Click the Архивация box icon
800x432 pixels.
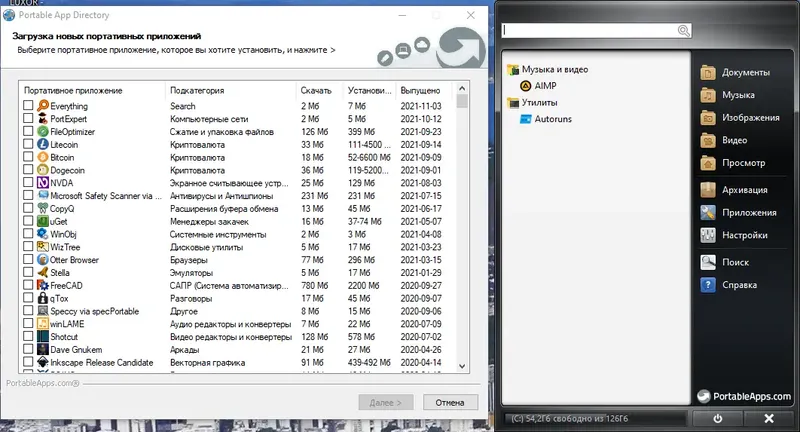coord(708,190)
